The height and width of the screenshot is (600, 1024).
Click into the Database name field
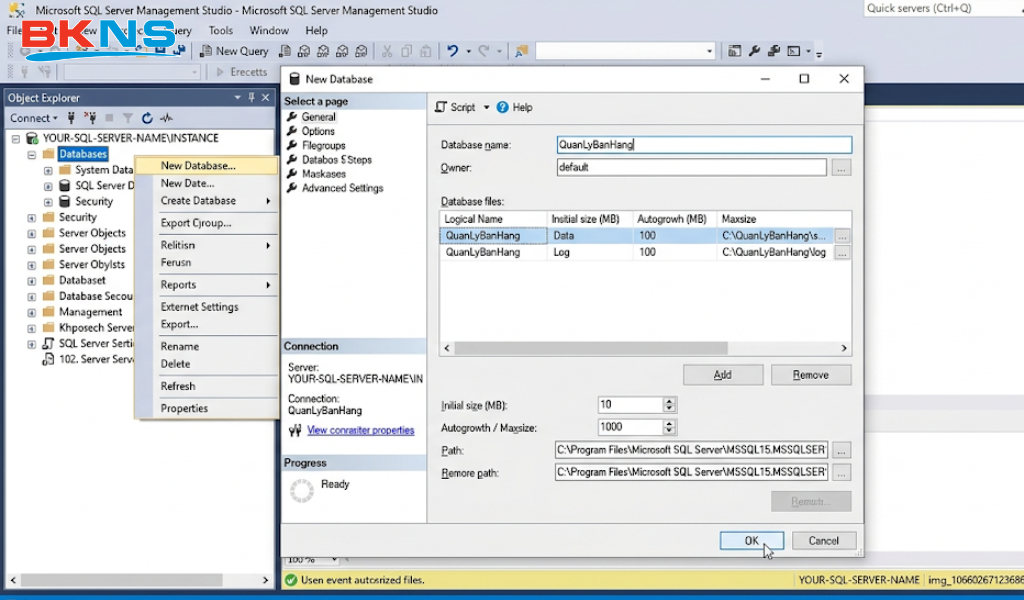click(x=704, y=145)
